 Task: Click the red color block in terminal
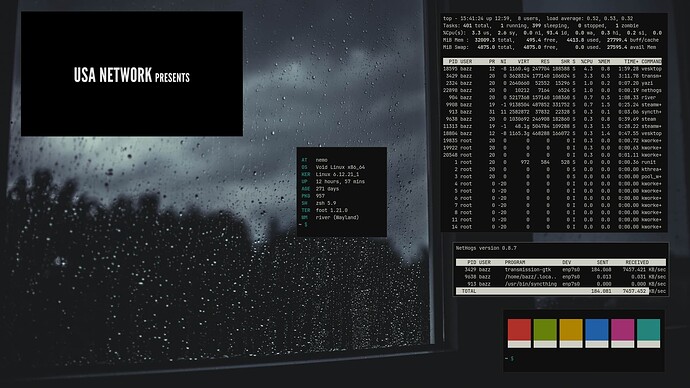coord(519,333)
